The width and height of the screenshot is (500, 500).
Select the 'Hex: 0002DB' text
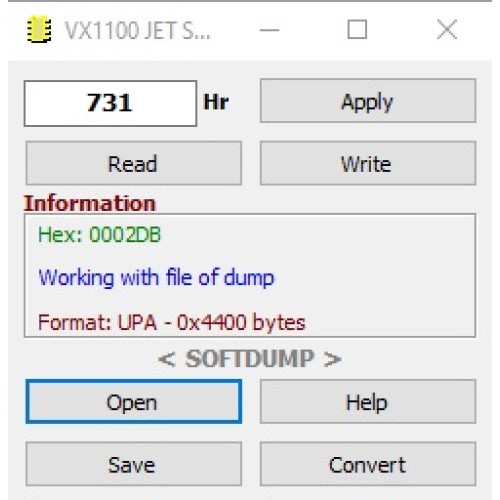point(99,234)
